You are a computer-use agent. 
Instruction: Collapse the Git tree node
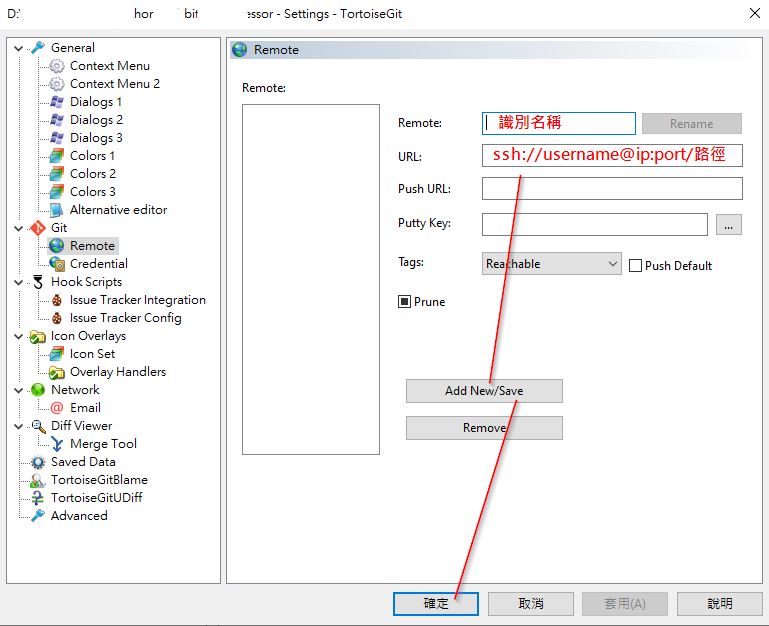19,229
